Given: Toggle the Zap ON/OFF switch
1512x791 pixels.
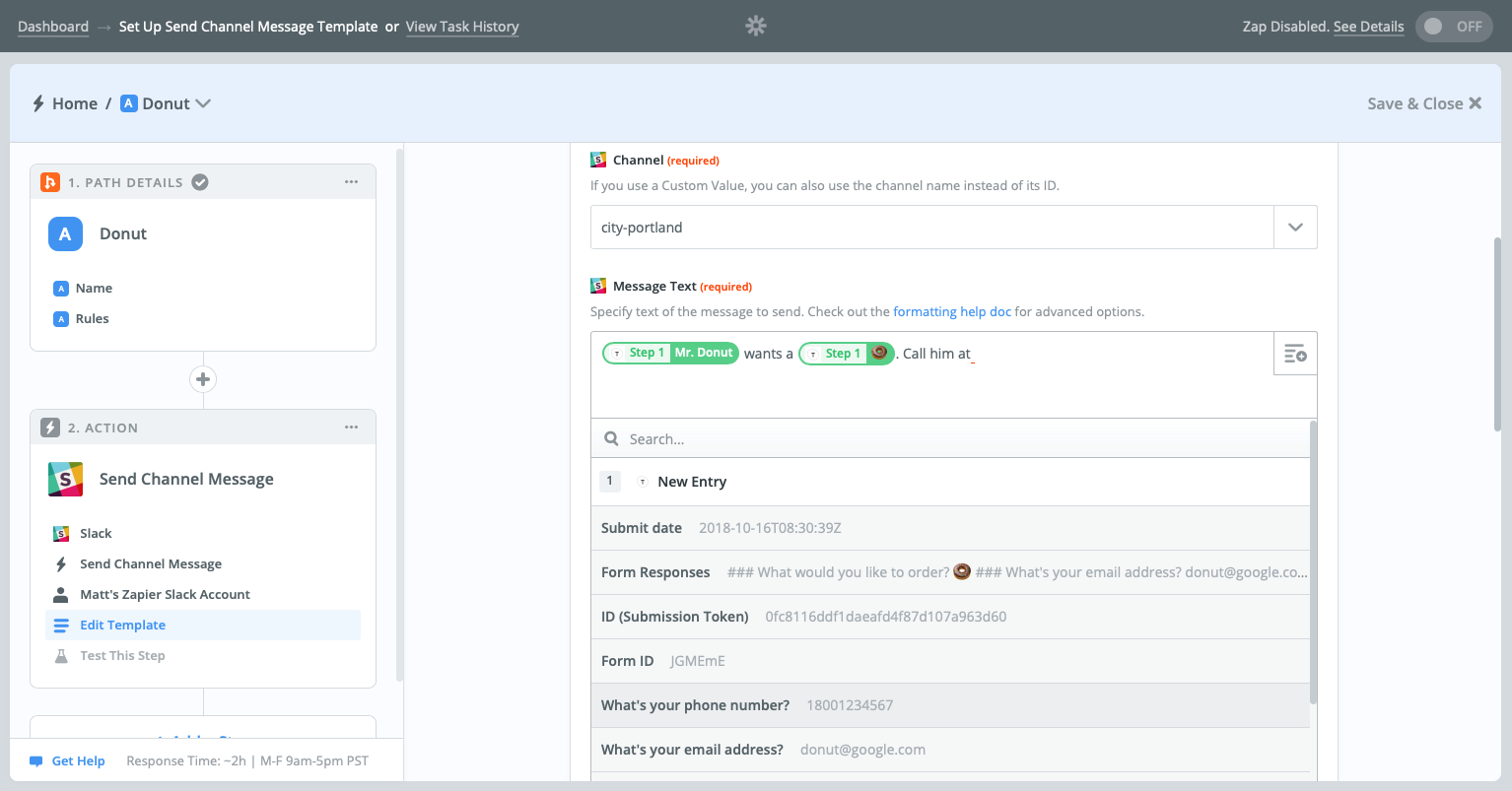Looking at the screenshot, I should 1455,27.
